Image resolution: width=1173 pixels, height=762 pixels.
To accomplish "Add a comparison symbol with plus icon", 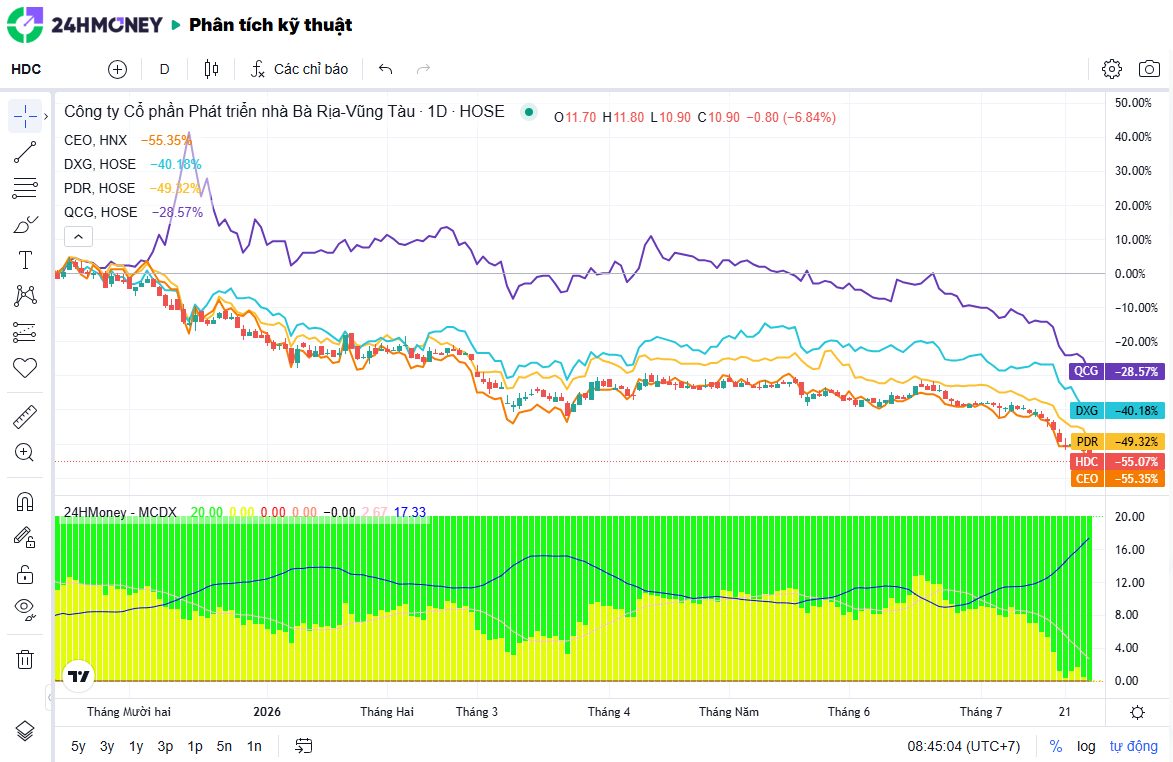I will tap(117, 70).
